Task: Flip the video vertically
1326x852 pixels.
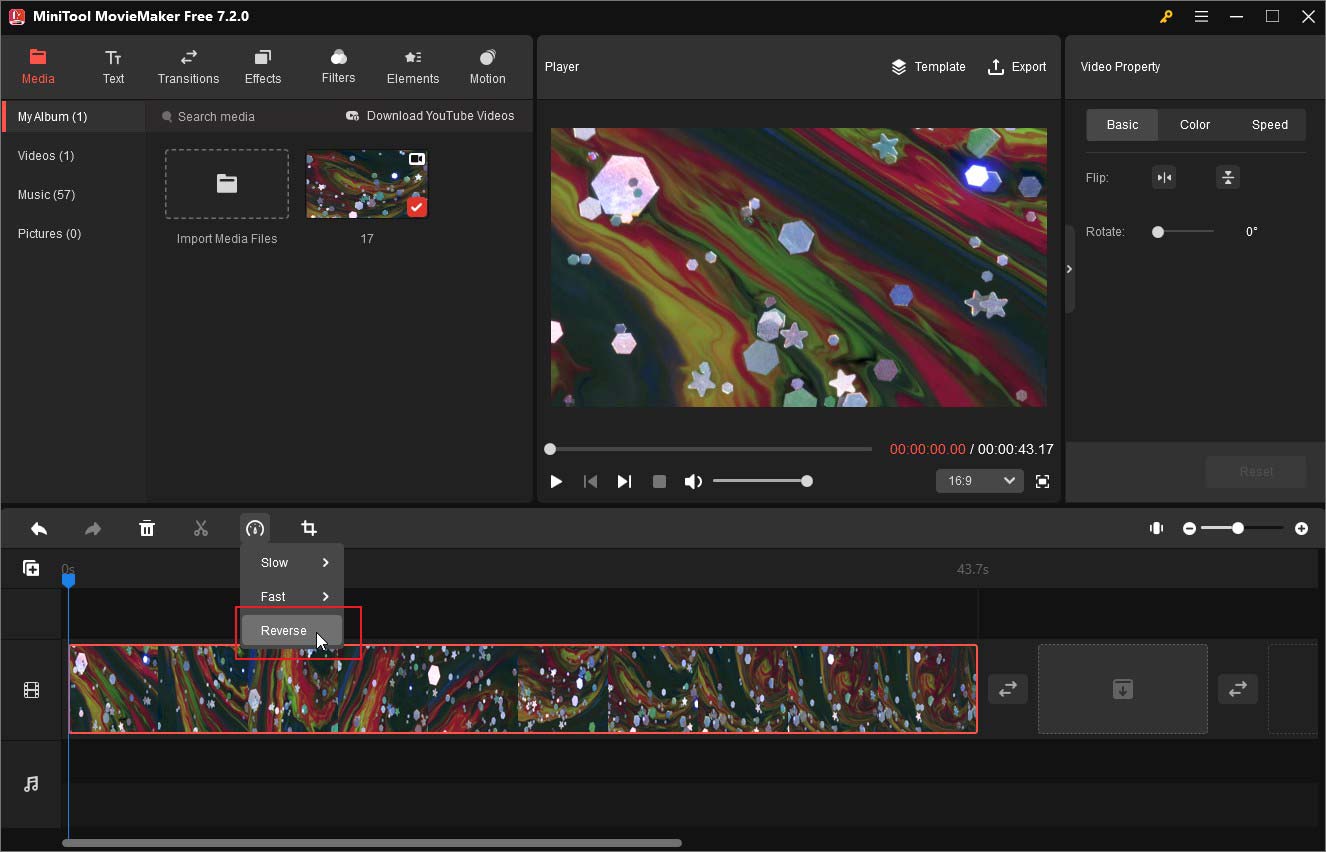Action: 1228,178
